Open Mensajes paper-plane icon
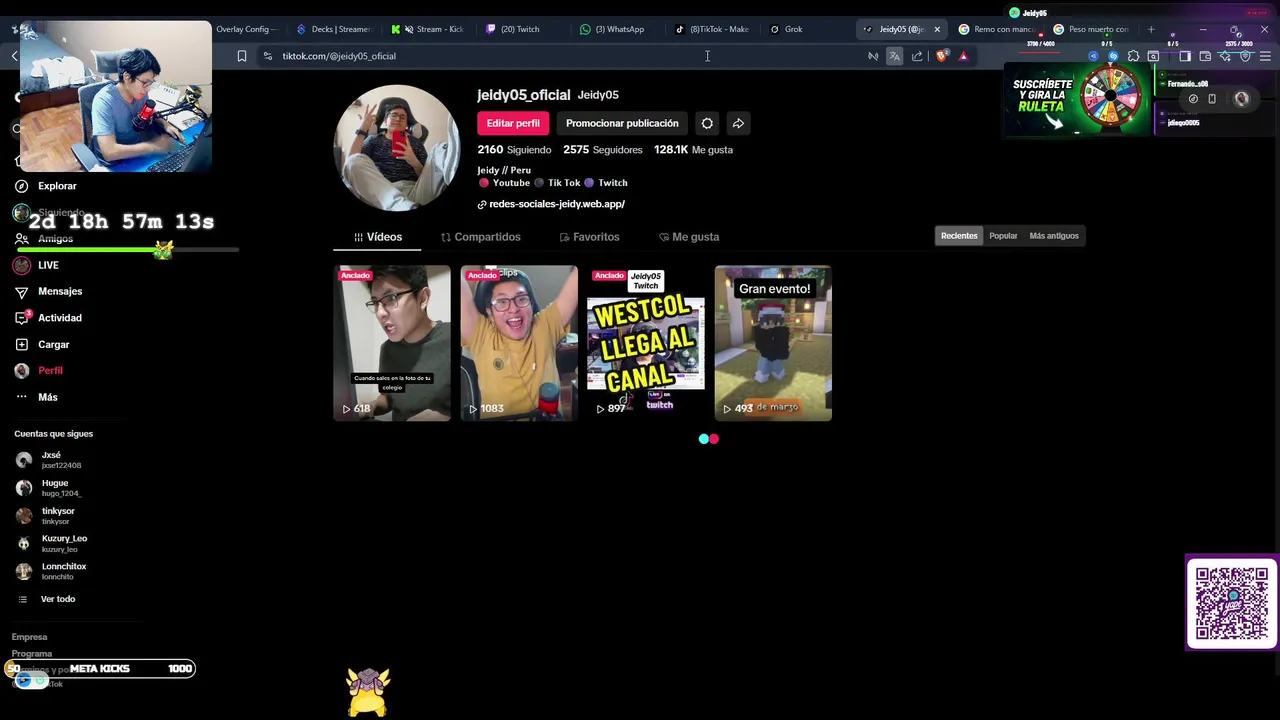The width and height of the screenshot is (1280, 720). pyautogui.click(x=21, y=292)
